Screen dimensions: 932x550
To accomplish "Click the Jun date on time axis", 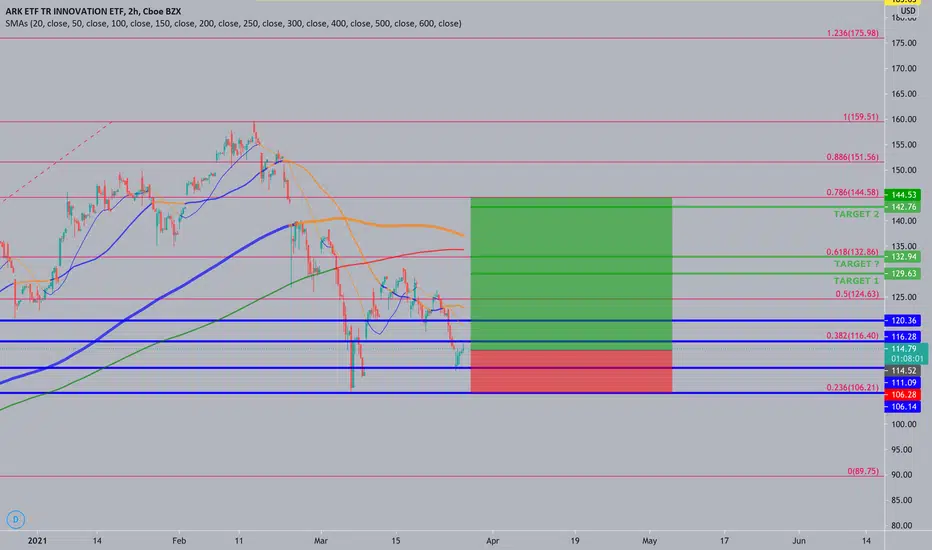I will click(799, 541).
